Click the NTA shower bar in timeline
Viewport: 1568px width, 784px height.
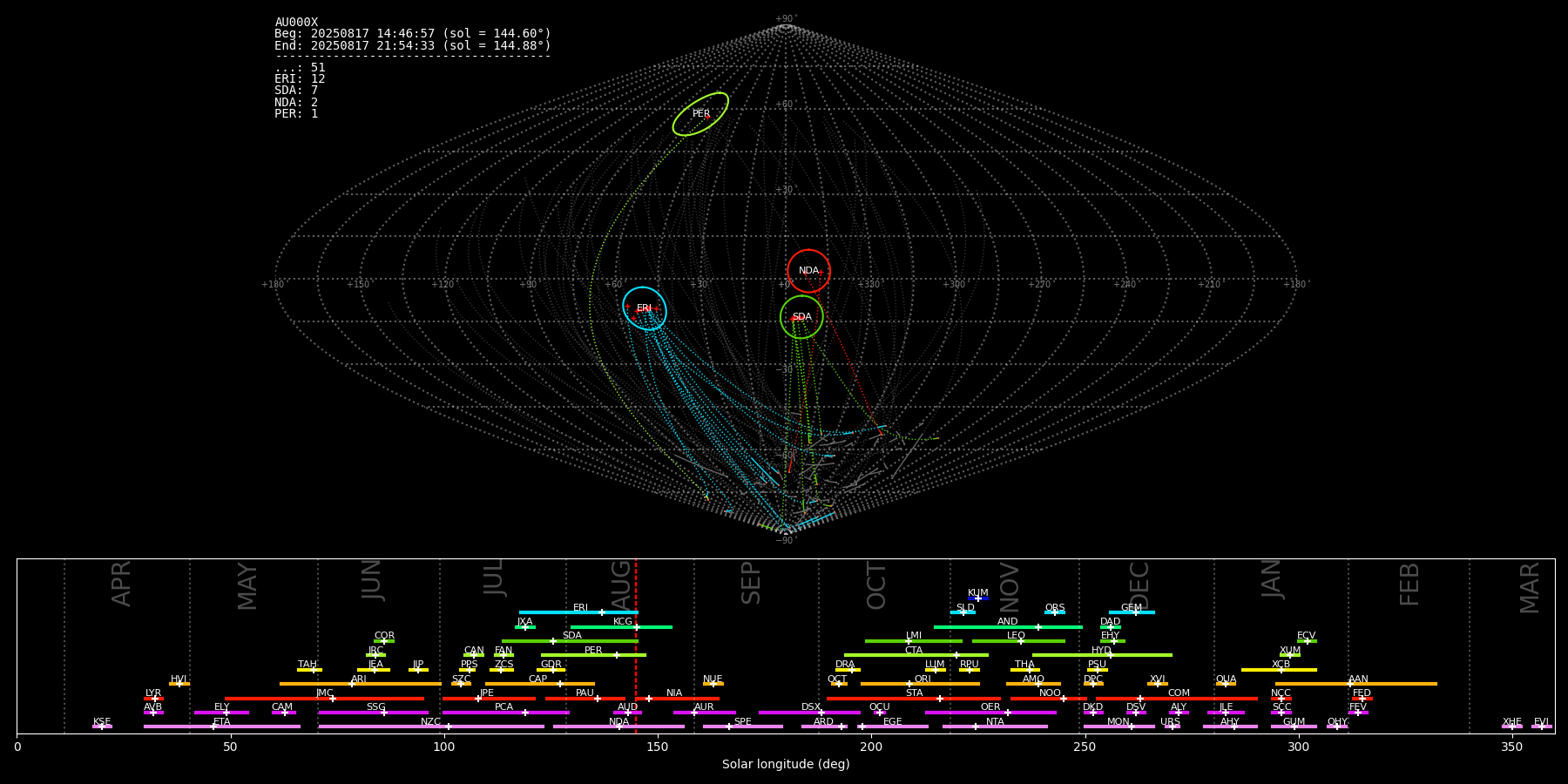click(995, 727)
